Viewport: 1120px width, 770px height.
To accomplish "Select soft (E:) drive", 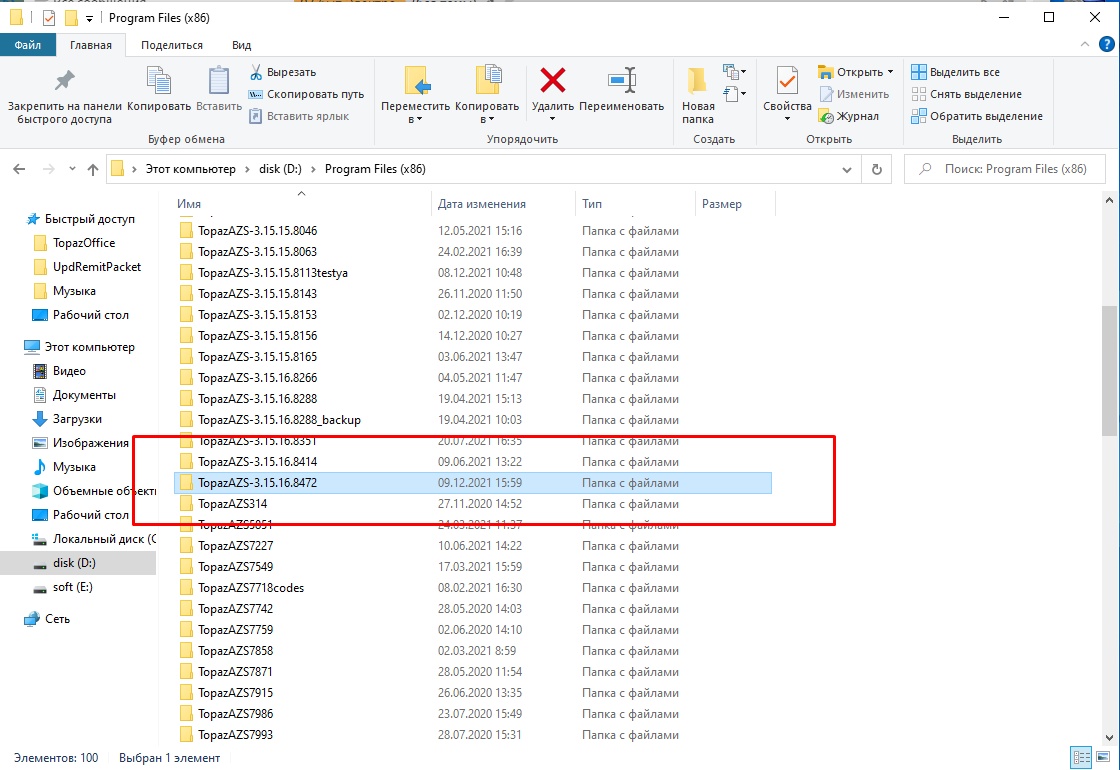I will [72, 587].
